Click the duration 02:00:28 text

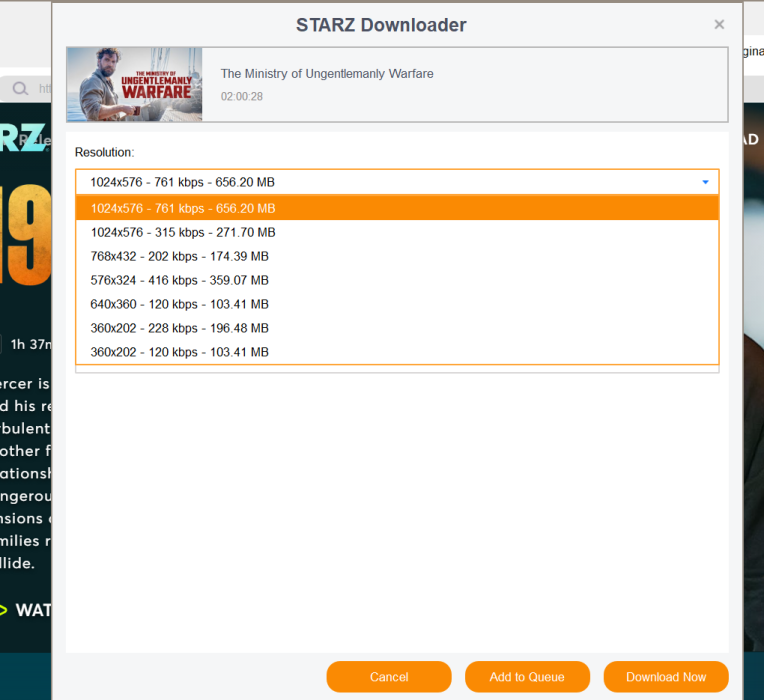click(x=242, y=96)
